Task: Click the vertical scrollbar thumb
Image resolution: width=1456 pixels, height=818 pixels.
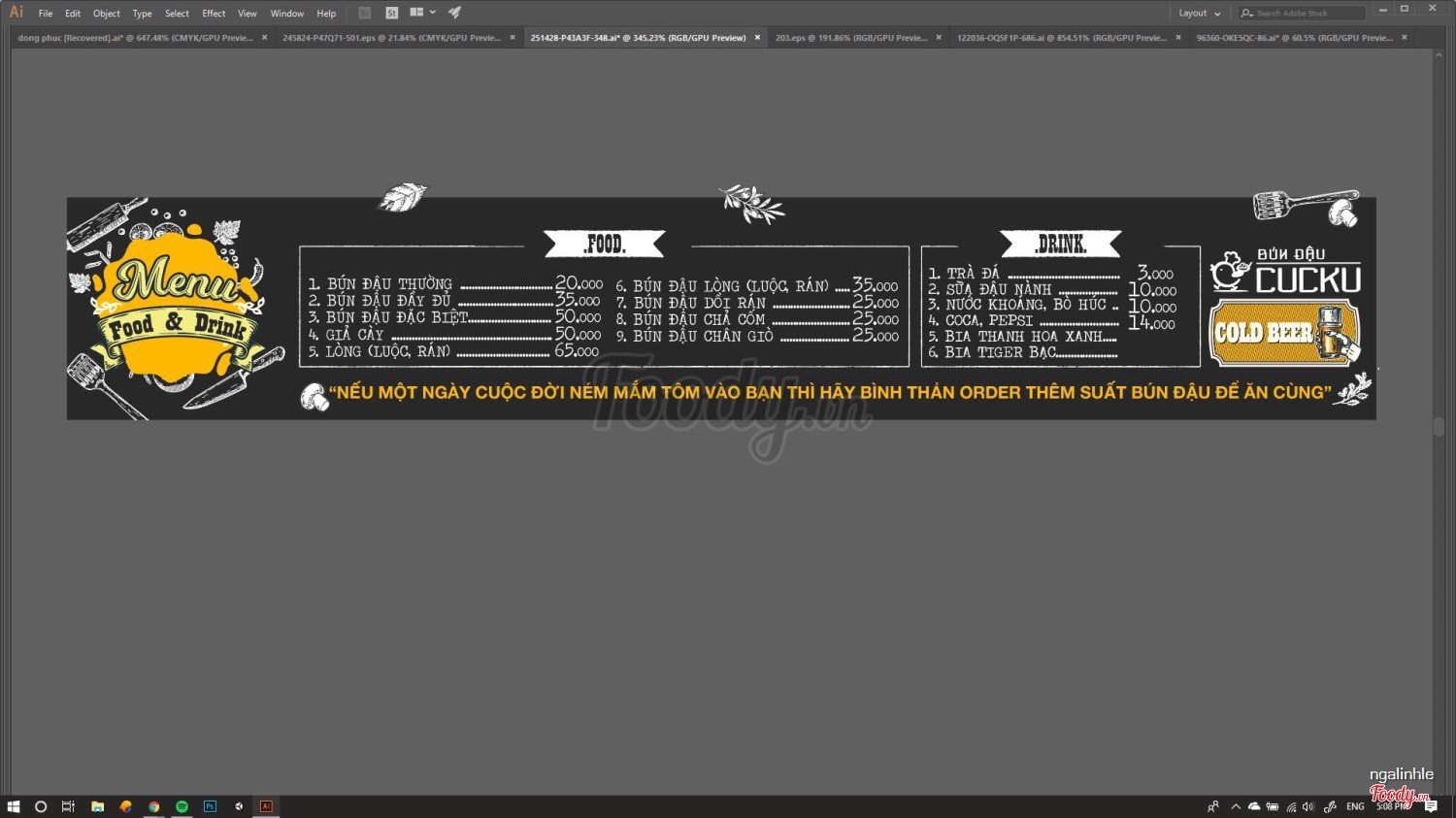Action: click(1439, 427)
